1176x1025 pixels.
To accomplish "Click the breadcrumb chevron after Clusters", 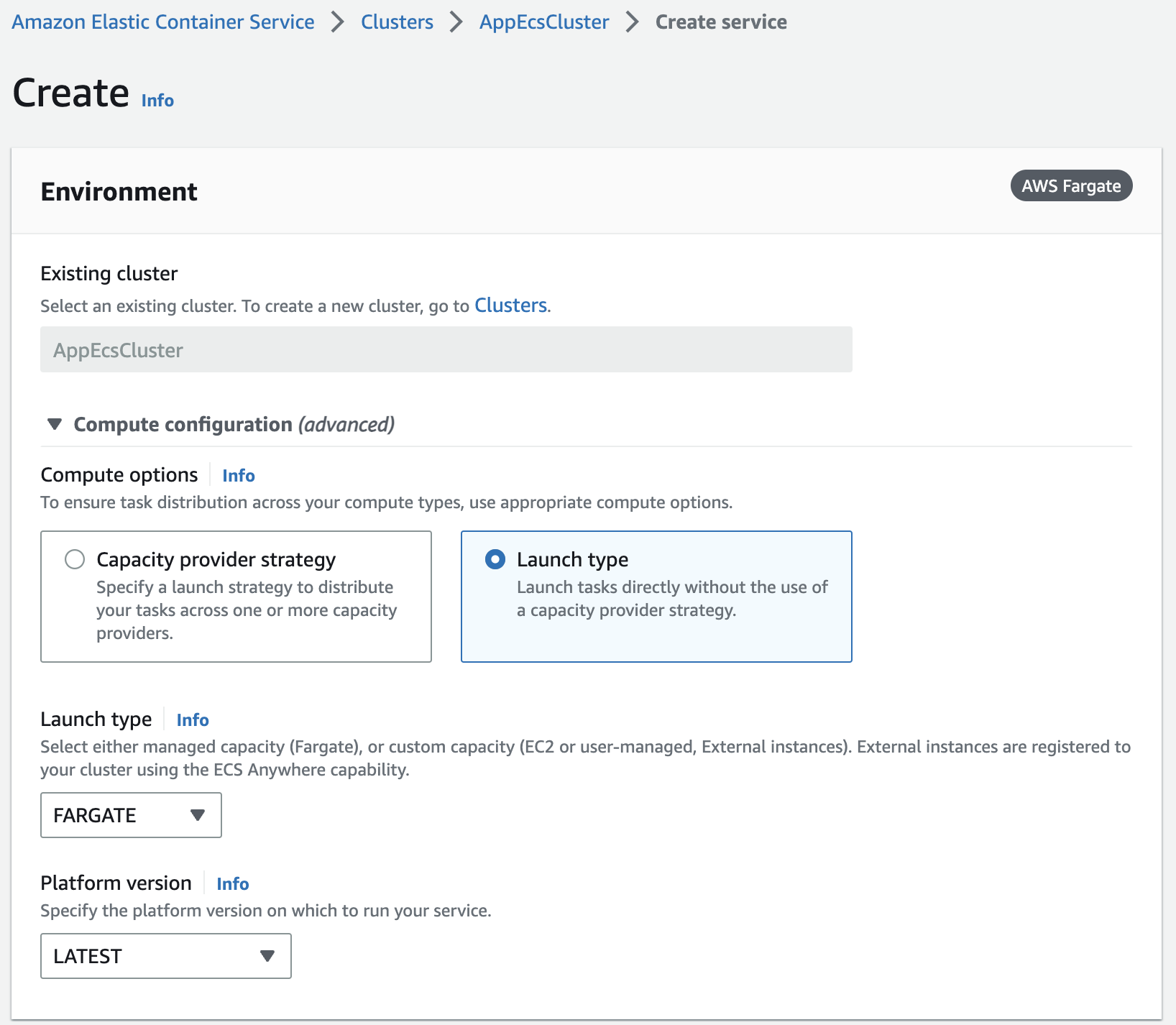I will pyautogui.click(x=456, y=22).
